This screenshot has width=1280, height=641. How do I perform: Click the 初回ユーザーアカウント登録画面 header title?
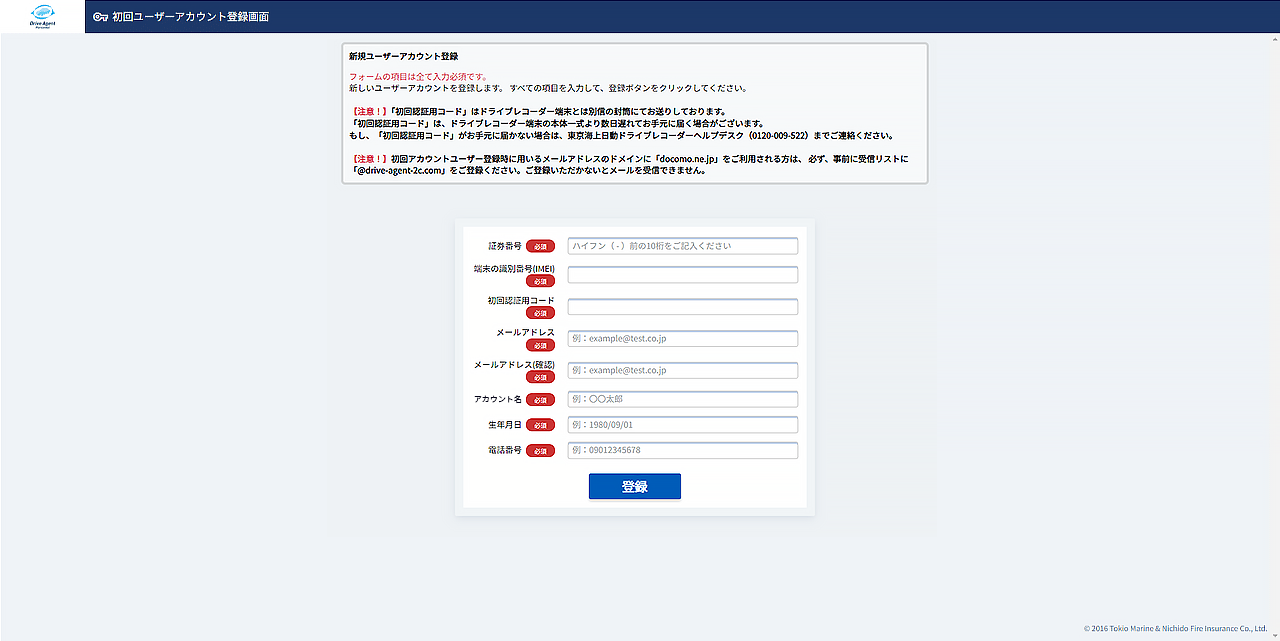tap(190, 17)
